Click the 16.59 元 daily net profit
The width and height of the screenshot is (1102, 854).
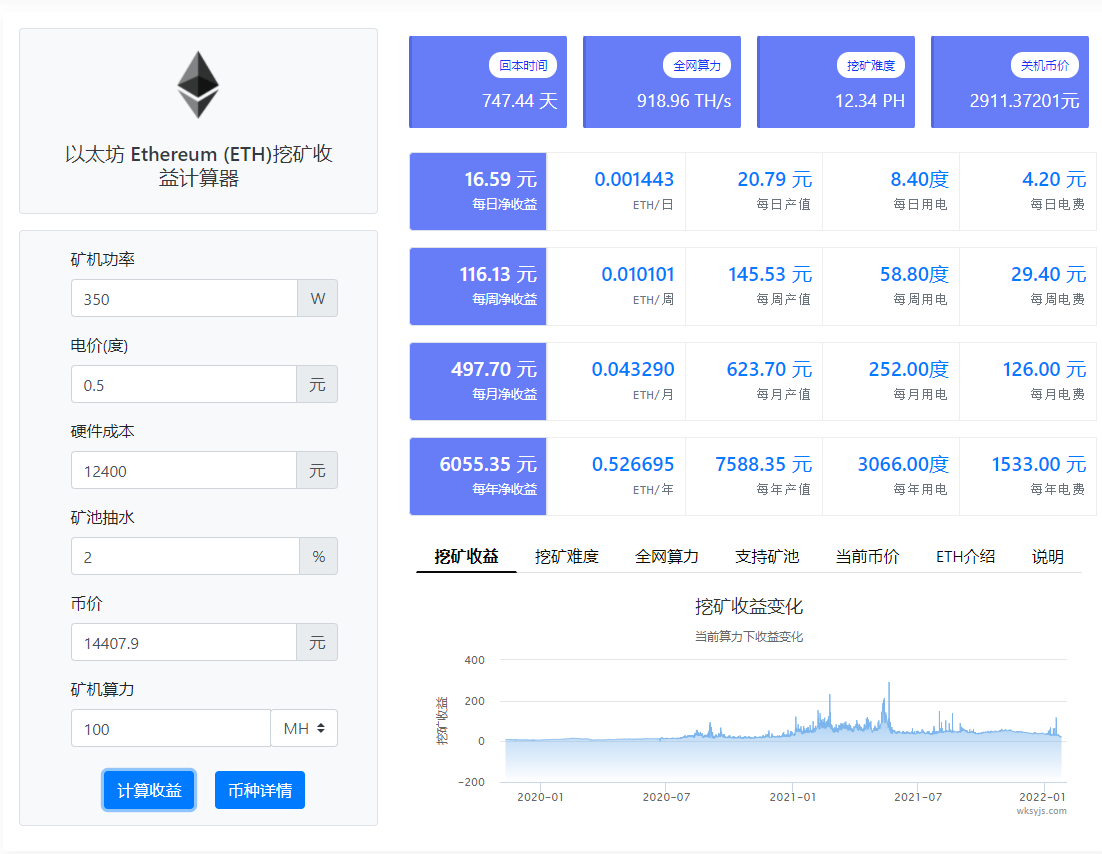[x=500, y=180]
